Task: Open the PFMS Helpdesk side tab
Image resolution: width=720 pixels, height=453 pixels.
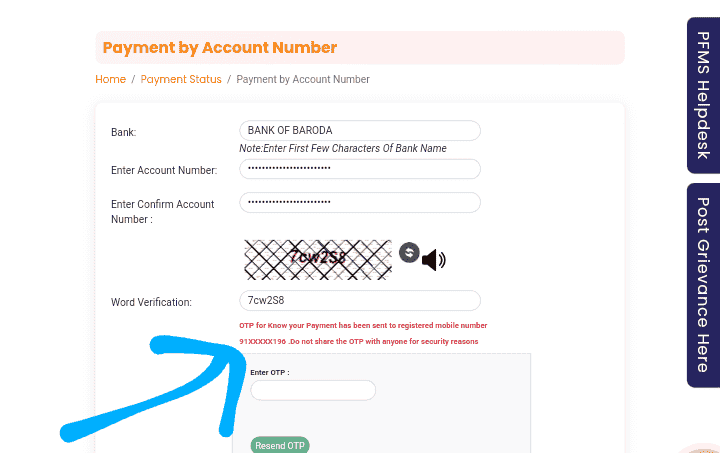Action: [703, 95]
